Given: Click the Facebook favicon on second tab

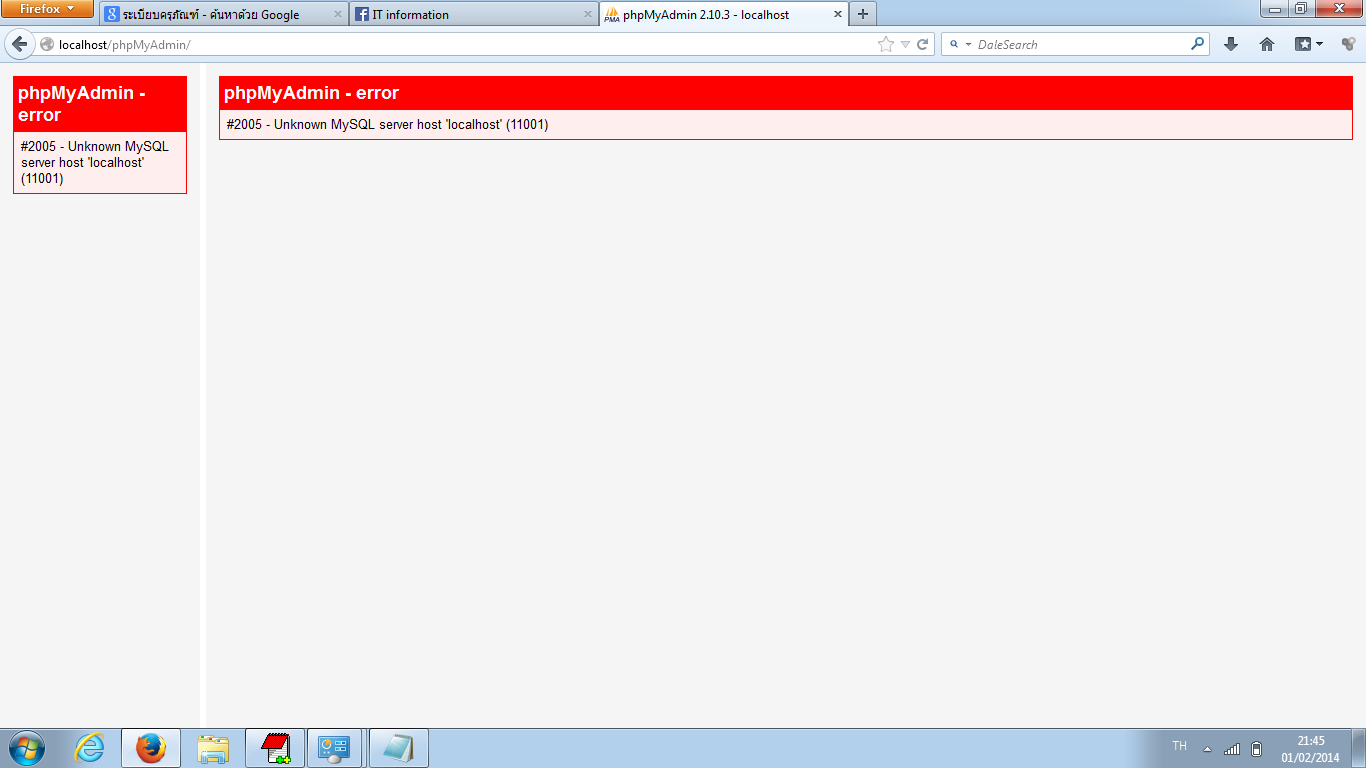Looking at the screenshot, I should [362, 14].
